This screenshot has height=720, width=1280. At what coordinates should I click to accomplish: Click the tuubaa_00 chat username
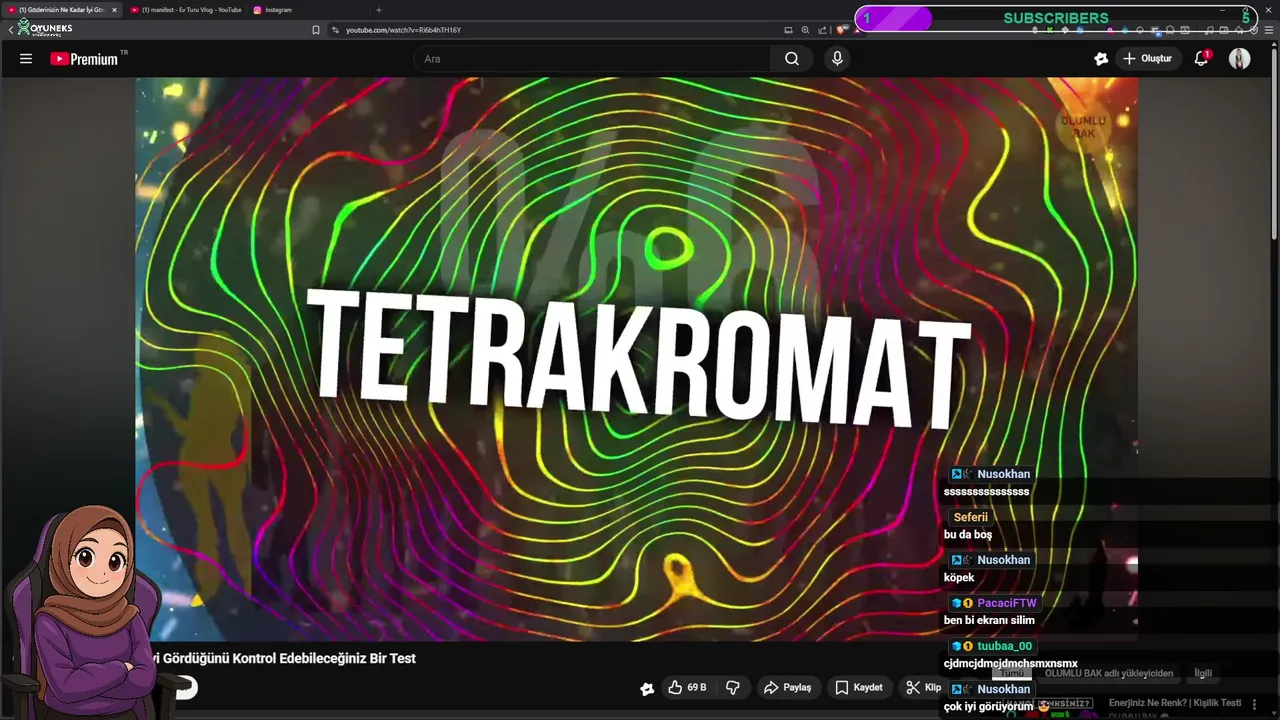[x=1004, y=646]
